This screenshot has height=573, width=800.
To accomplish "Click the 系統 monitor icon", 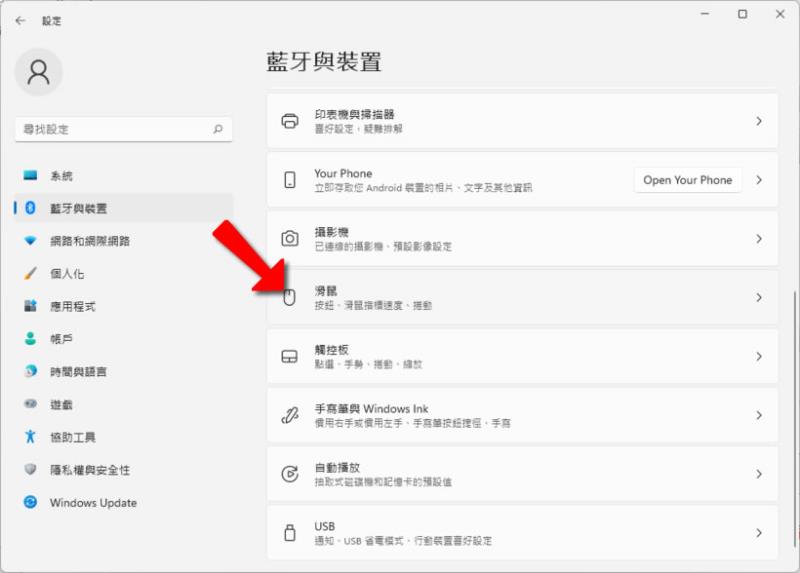I will click(x=30, y=176).
